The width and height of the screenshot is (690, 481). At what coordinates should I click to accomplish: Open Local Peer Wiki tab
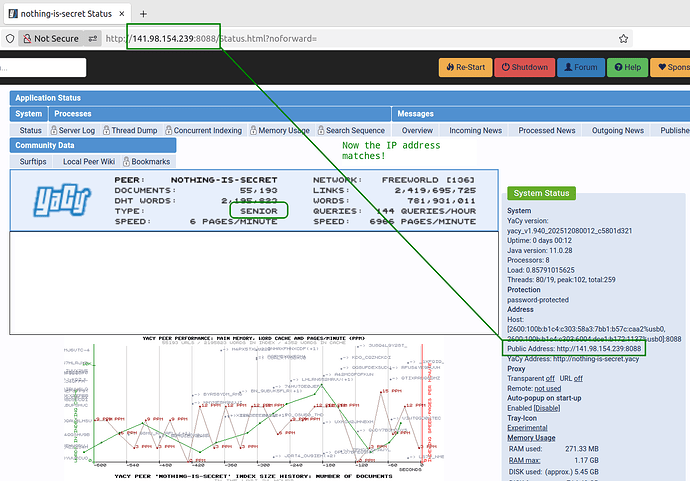pyautogui.click(x=88, y=161)
